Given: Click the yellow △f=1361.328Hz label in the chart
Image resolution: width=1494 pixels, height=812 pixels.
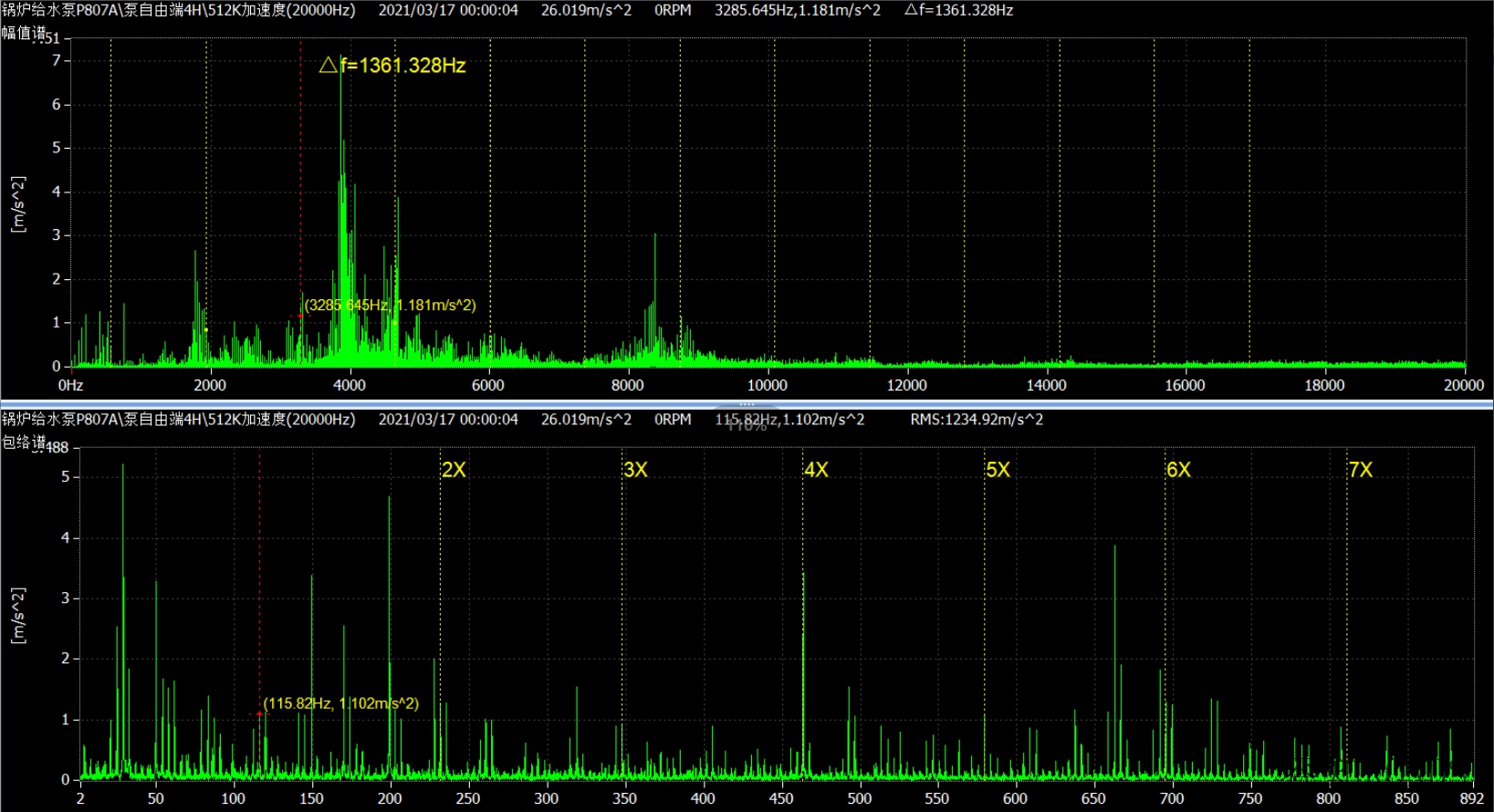Looking at the screenshot, I should tap(392, 66).
